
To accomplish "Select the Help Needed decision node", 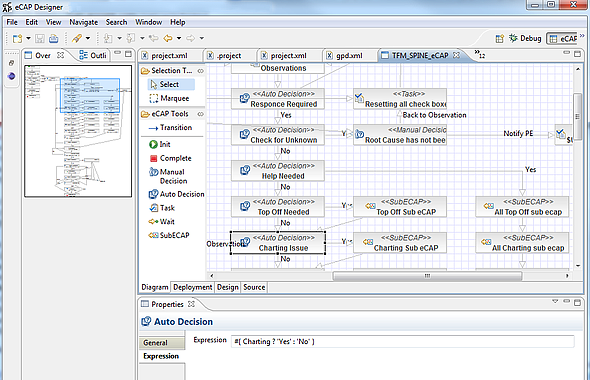I will pyautogui.click(x=278, y=171).
